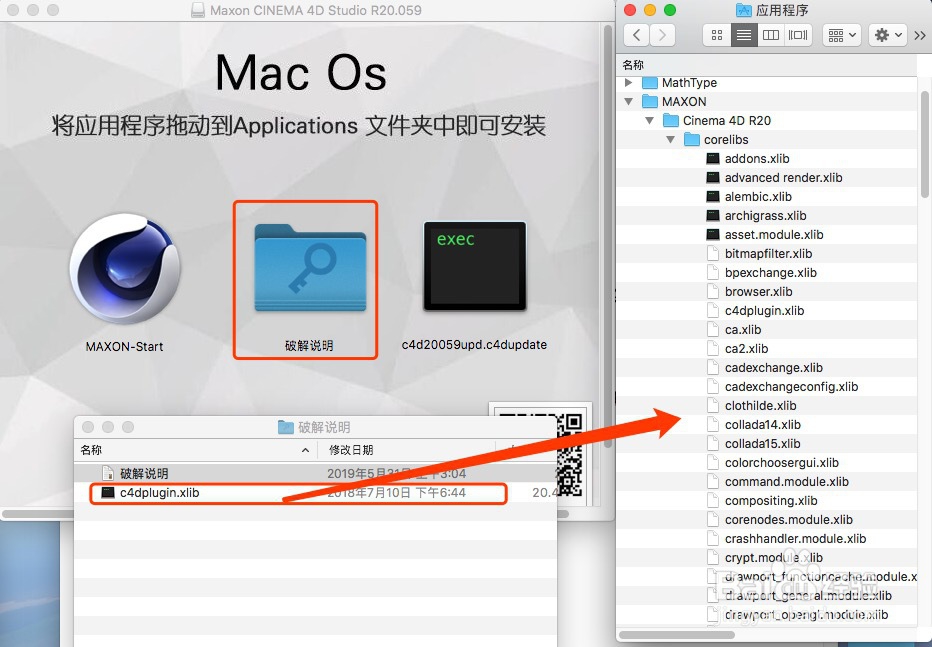This screenshot has width=932, height=647.
Task: Open the arrange items dropdown
Action: tap(840, 35)
